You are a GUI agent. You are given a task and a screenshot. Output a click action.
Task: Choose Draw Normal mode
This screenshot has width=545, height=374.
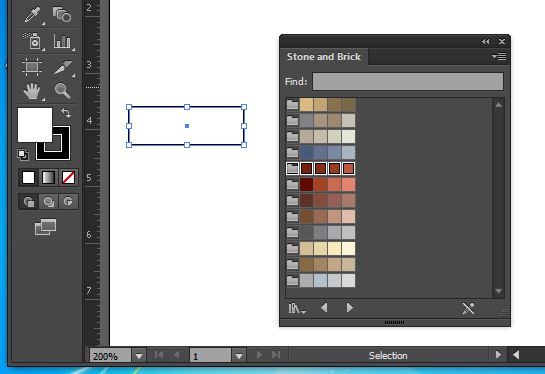coord(29,202)
